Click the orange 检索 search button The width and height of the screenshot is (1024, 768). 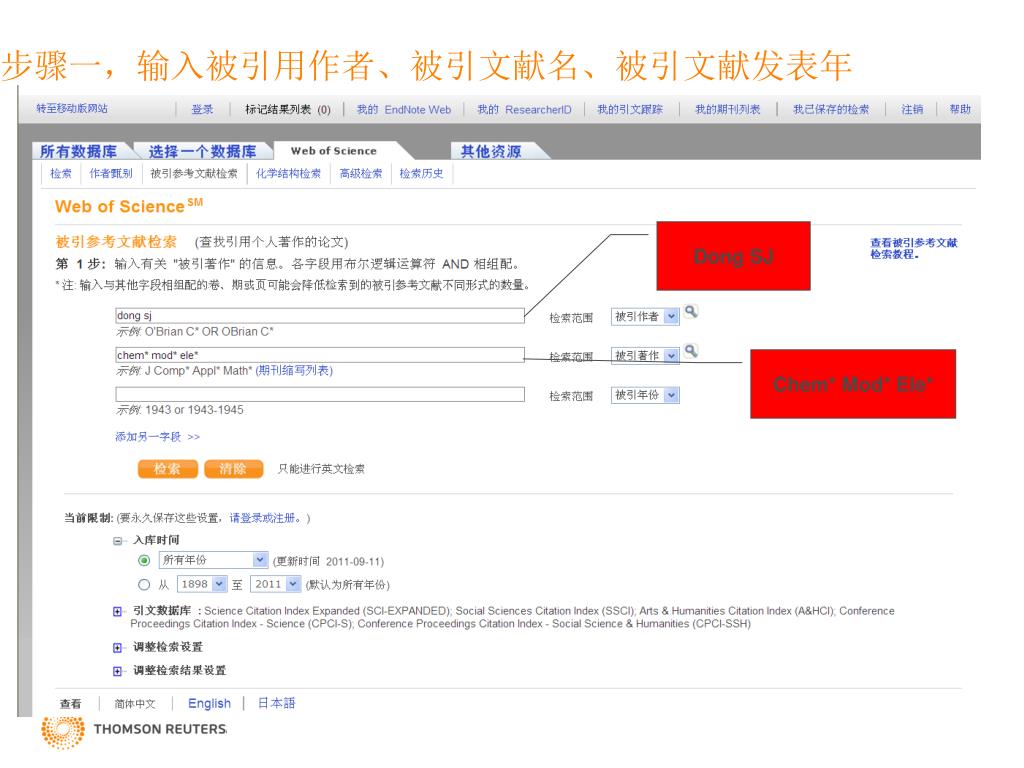tap(167, 469)
